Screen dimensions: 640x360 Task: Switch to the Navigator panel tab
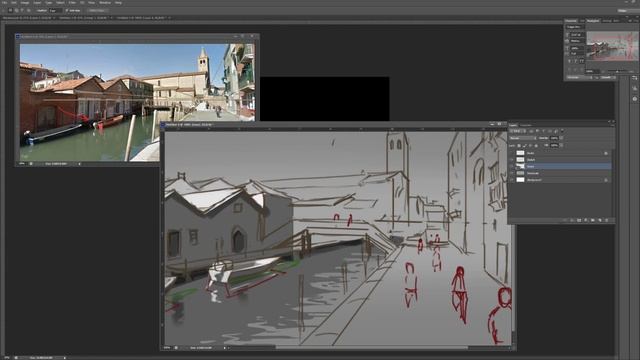[593, 21]
